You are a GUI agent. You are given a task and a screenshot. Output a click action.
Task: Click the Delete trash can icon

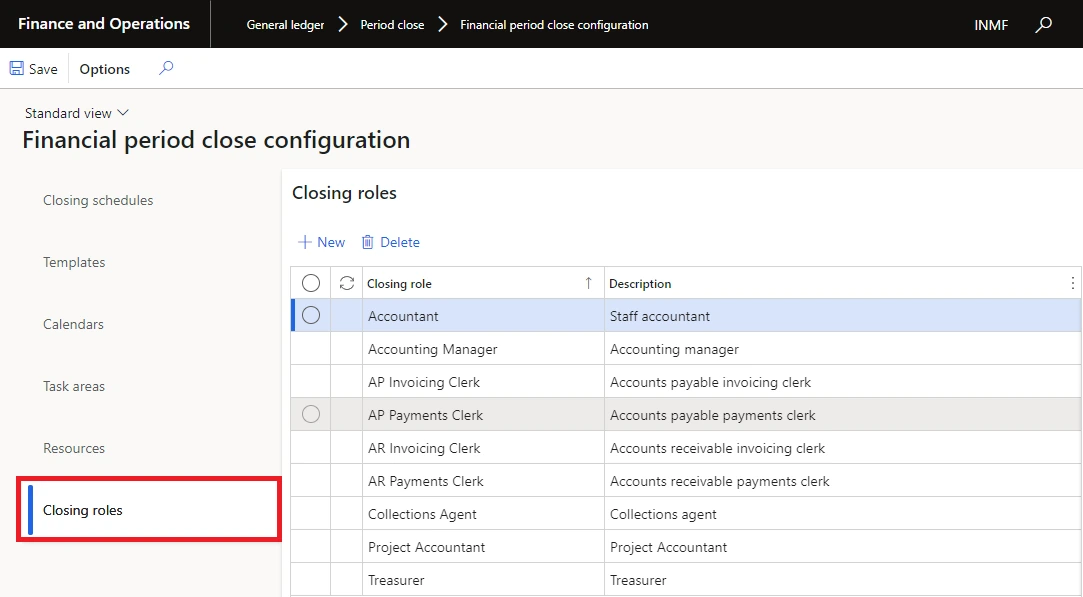[x=368, y=242]
